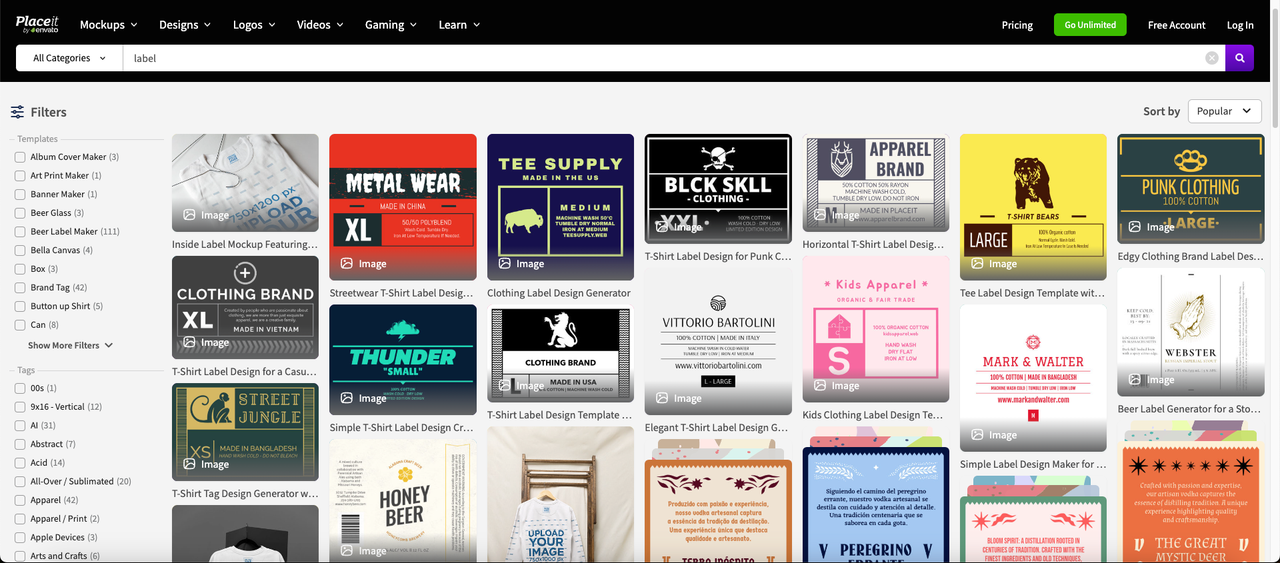1280x563 pixels.
Task: Go to the Pricing page
Action: [1017, 25]
